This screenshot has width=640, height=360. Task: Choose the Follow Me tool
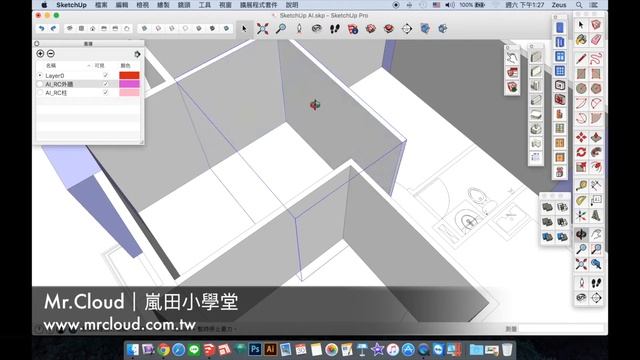[596, 152]
